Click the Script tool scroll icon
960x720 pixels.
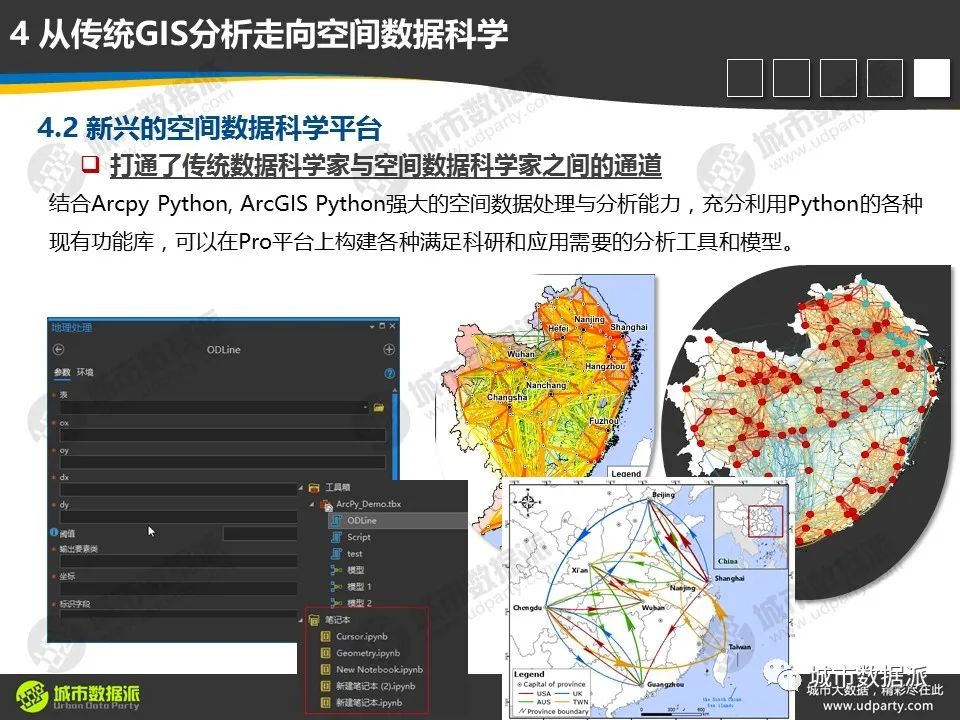click(336, 537)
